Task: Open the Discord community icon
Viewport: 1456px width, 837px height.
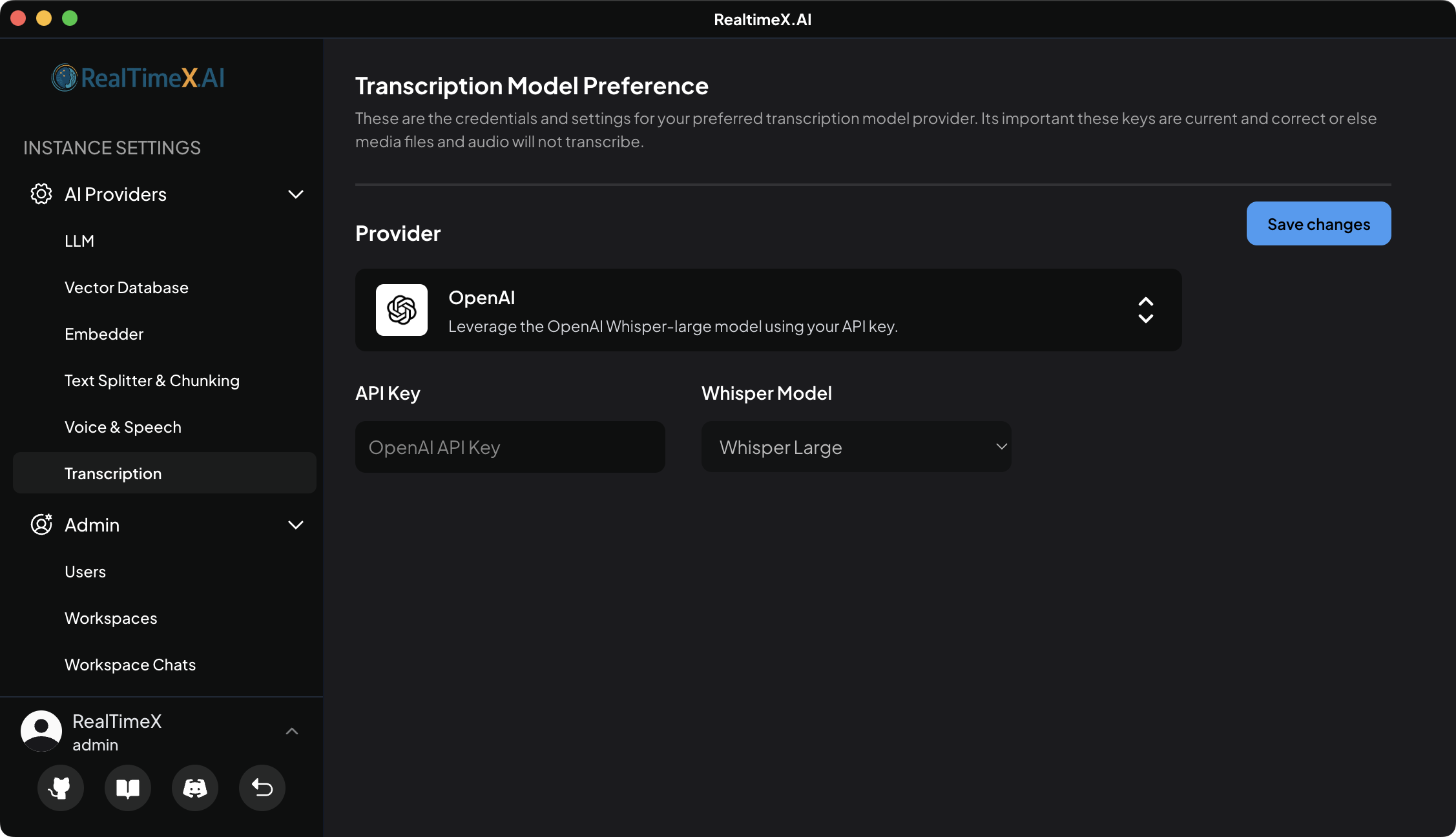Action: (x=194, y=788)
